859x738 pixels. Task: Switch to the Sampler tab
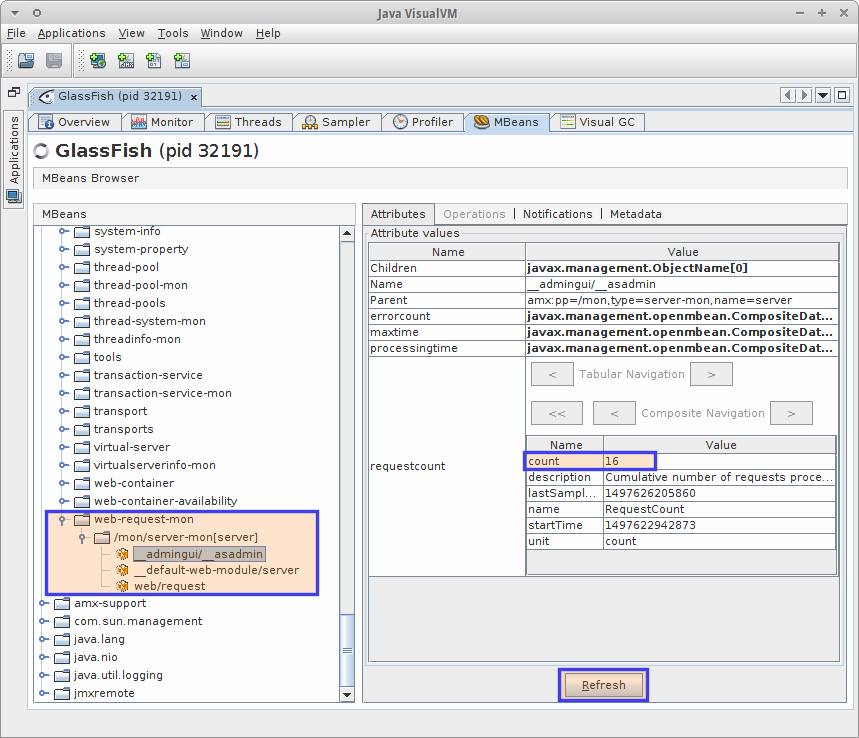336,122
